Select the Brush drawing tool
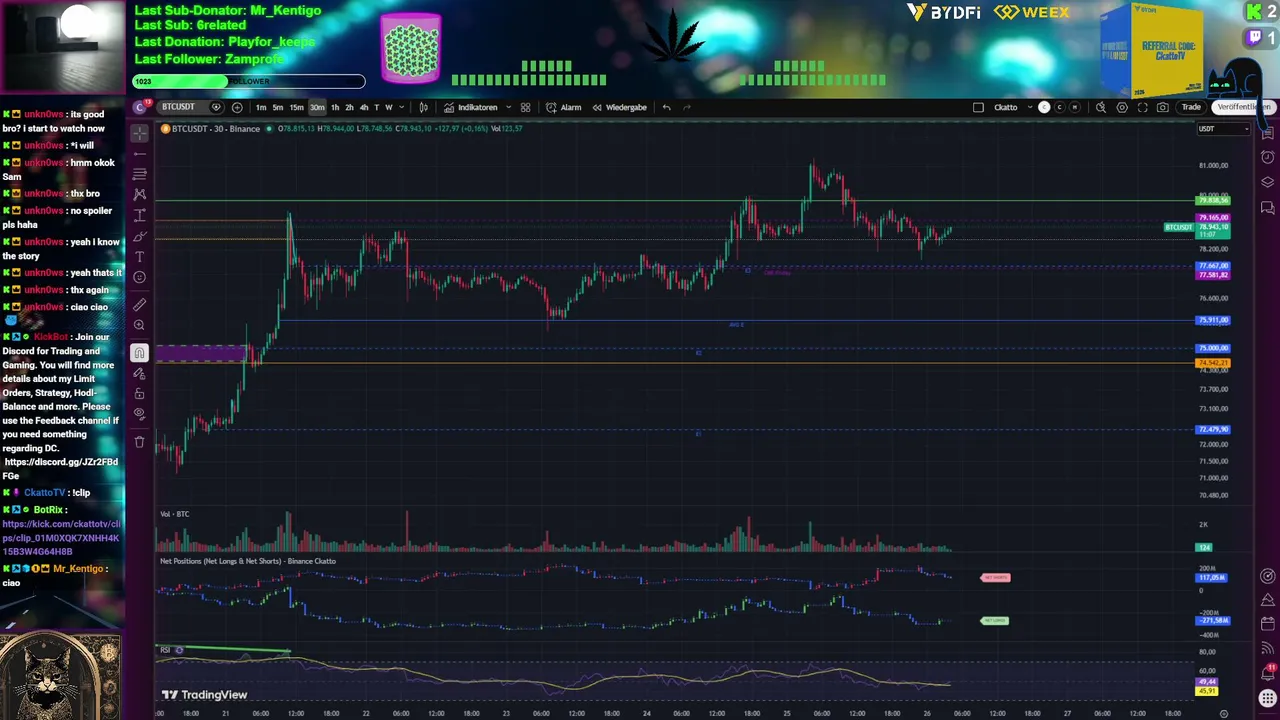Image resolution: width=1280 pixels, height=720 pixels. tap(140, 236)
